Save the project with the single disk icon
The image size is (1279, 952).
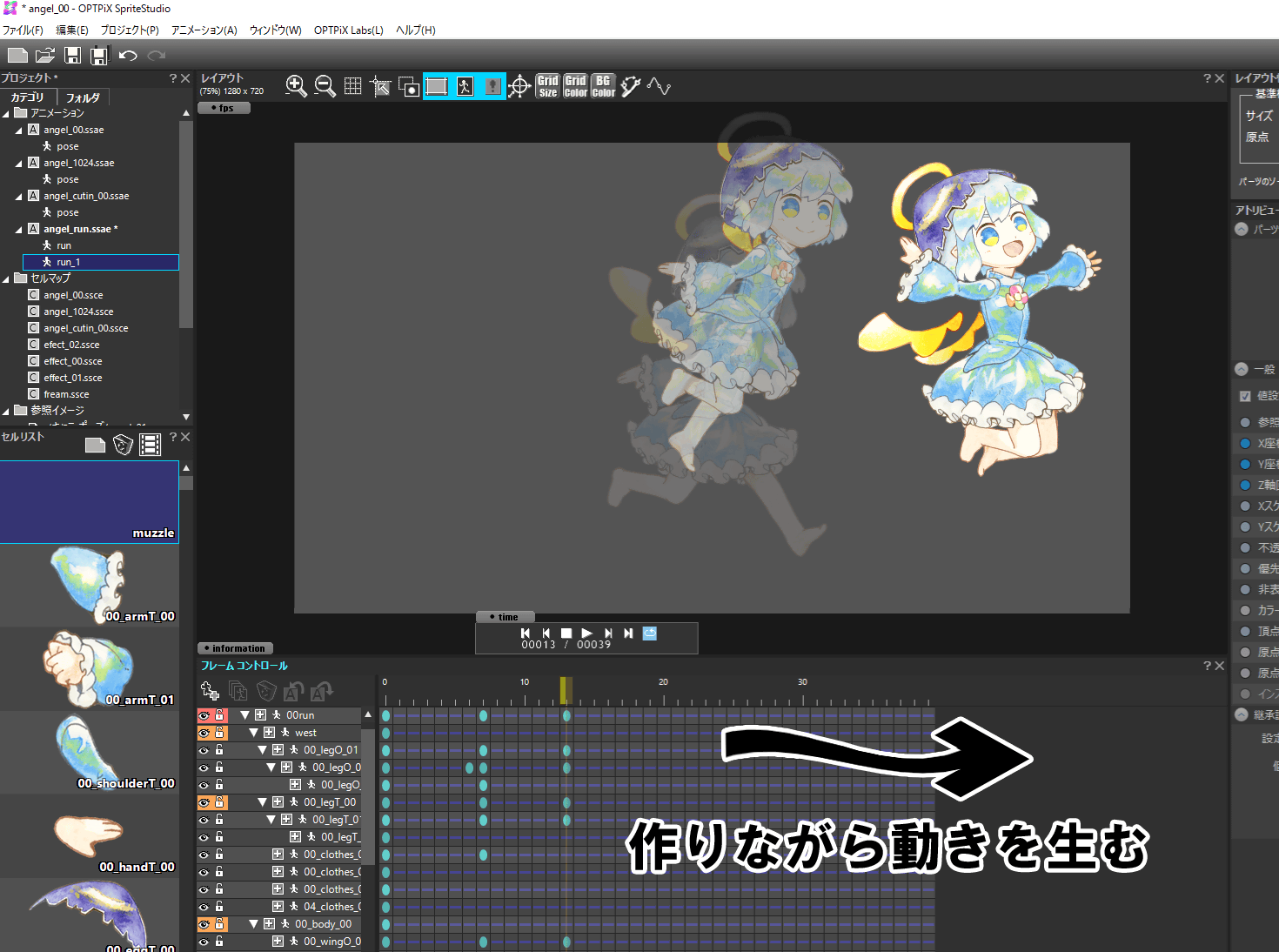[x=73, y=56]
